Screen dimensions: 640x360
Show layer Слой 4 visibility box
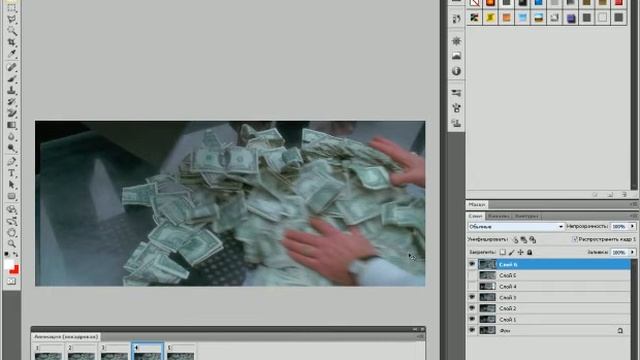point(472,287)
